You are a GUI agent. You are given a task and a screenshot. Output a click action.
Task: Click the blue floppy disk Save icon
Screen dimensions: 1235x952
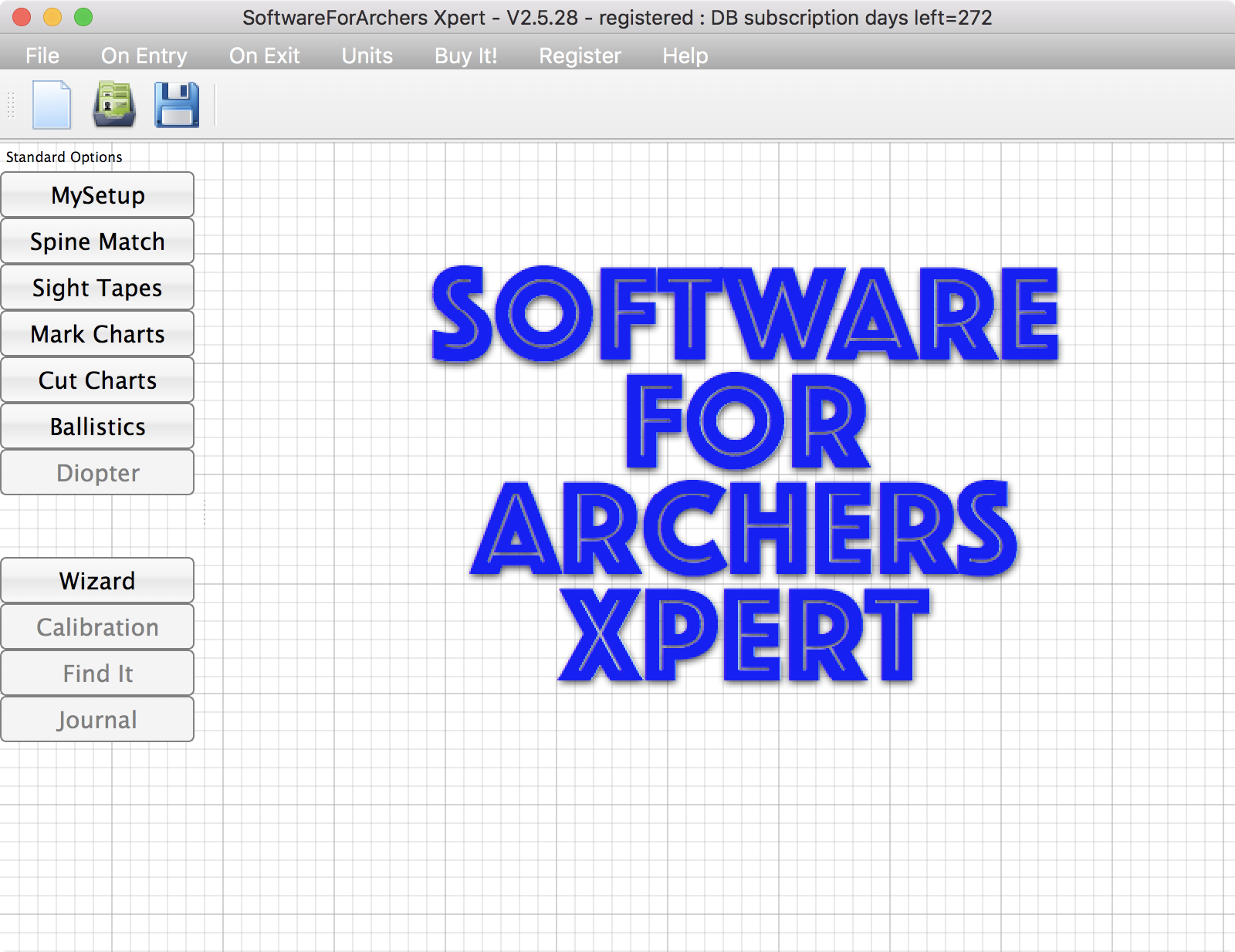(x=177, y=104)
